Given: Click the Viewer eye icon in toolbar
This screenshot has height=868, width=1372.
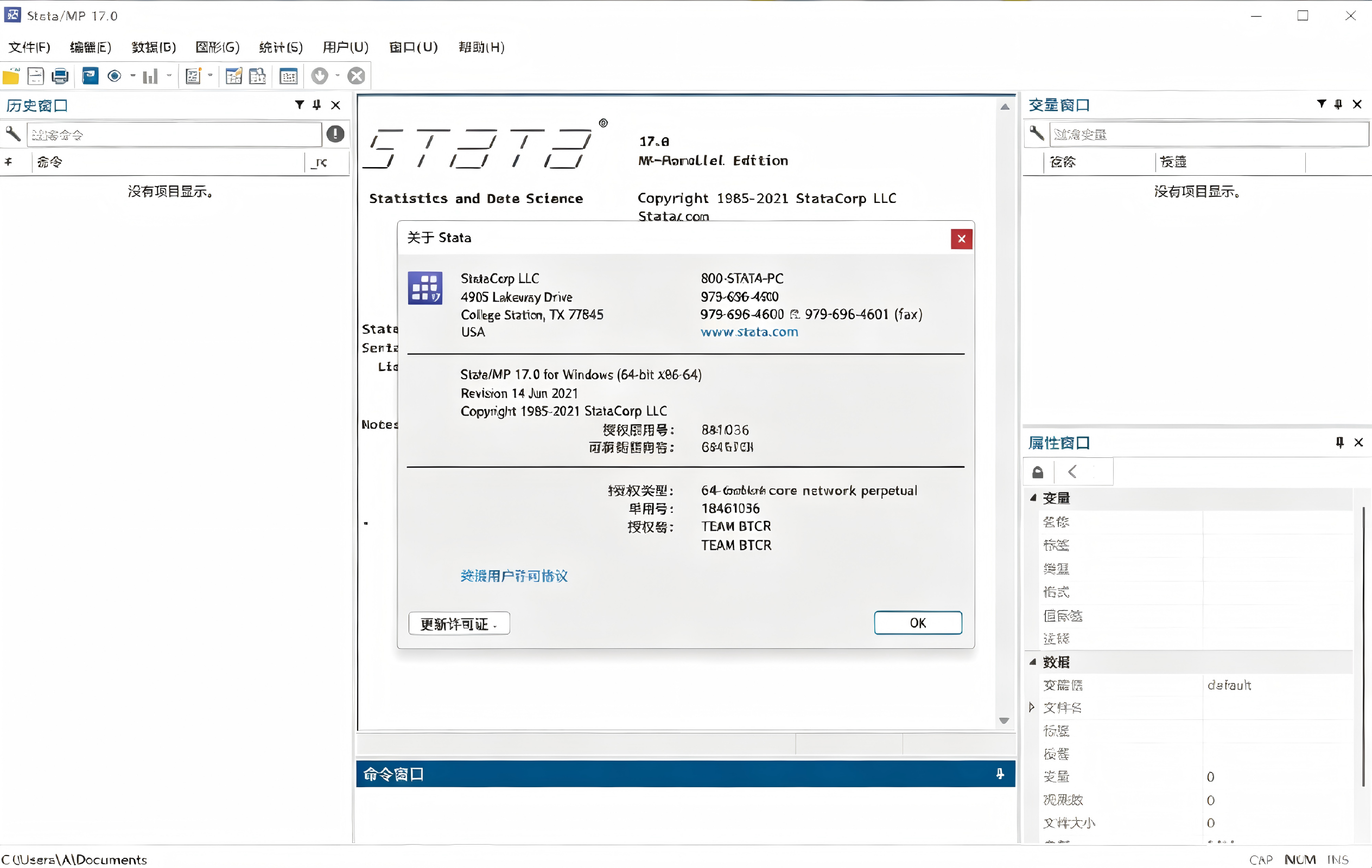Looking at the screenshot, I should (115, 76).
